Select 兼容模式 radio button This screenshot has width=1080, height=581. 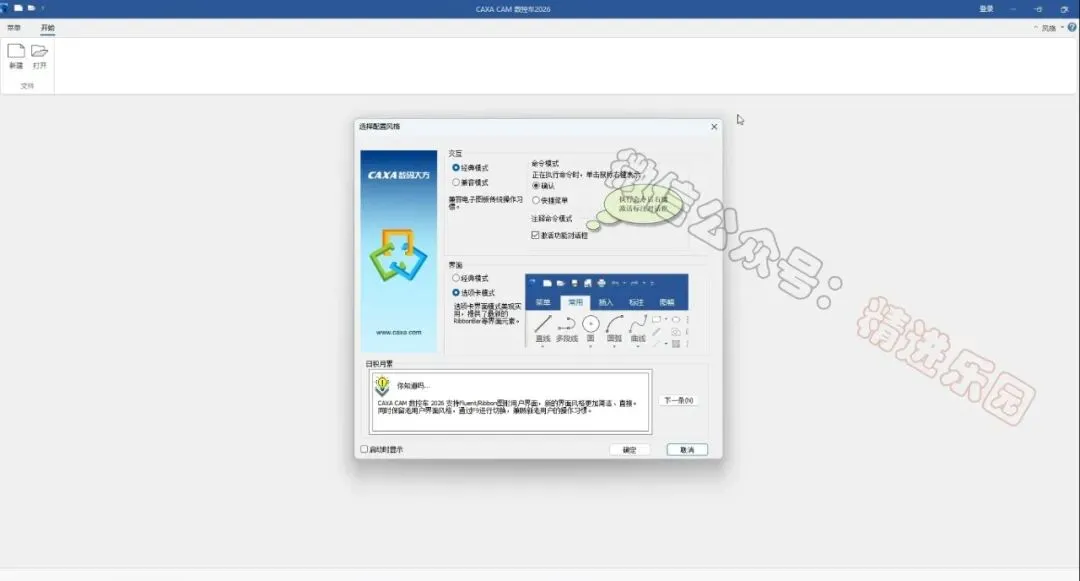(470, 182)
